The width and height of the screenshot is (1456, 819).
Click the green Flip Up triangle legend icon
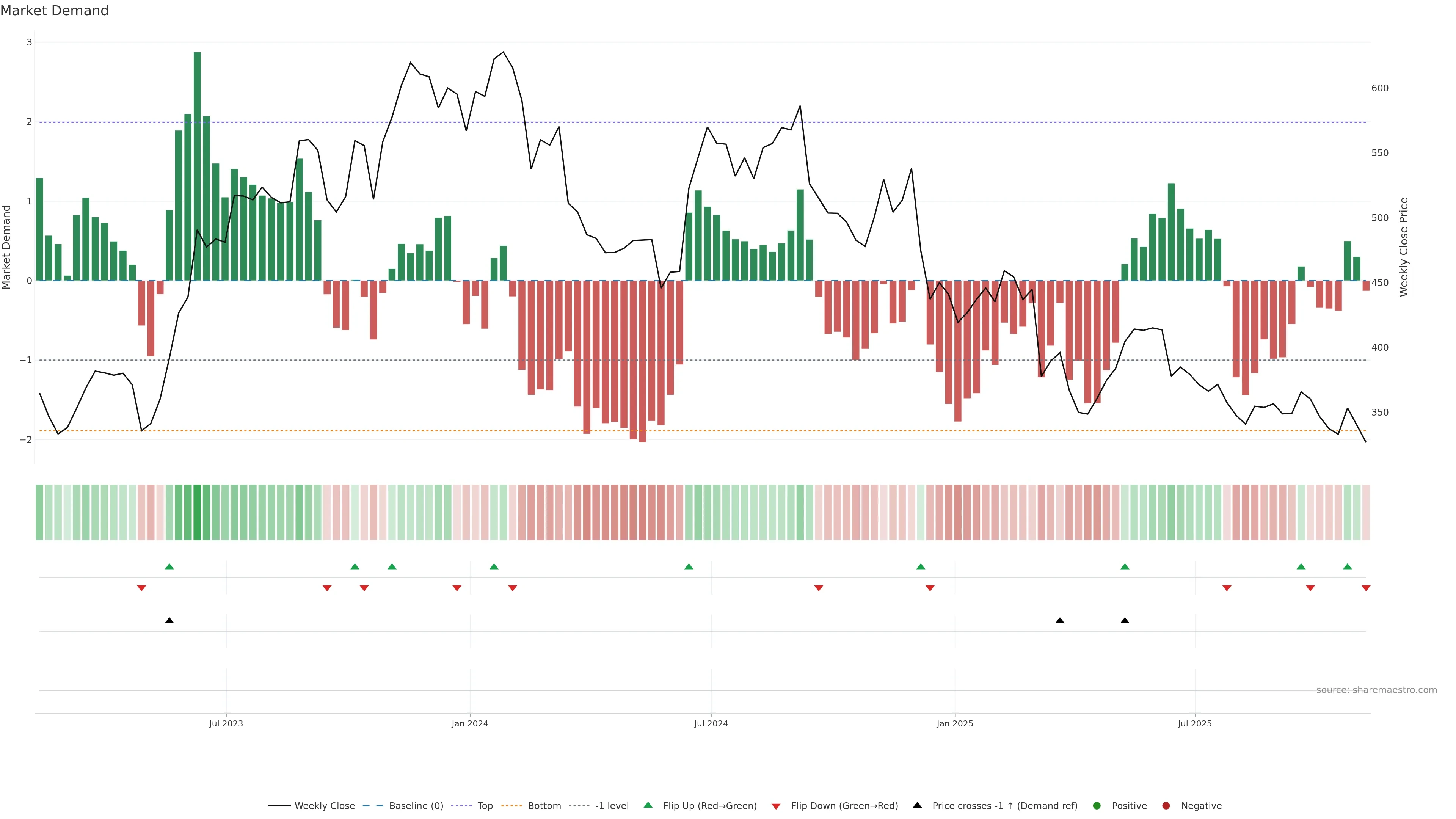[648, 805]
